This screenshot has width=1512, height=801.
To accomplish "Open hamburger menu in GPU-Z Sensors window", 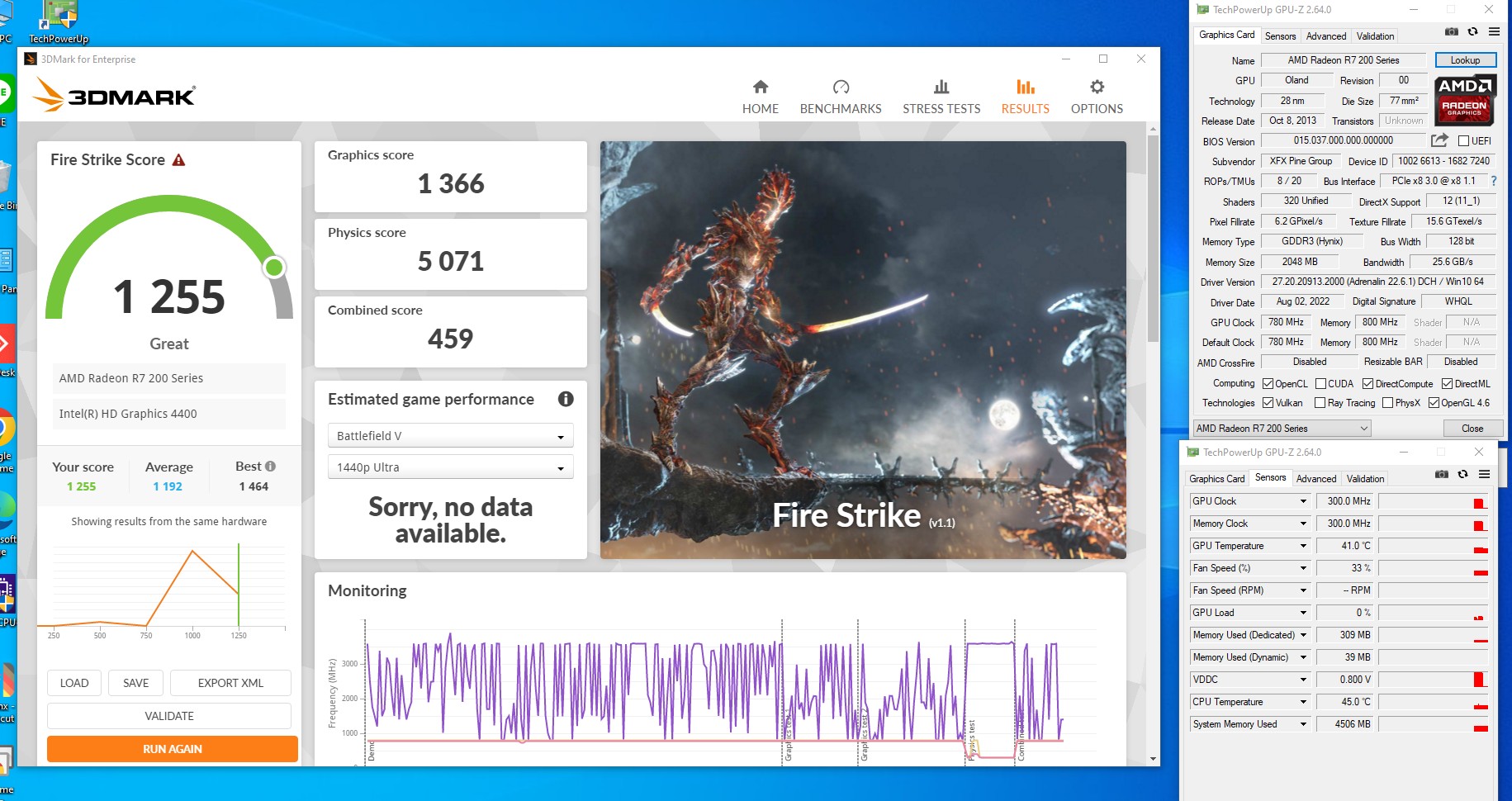I will point(1484,475).
